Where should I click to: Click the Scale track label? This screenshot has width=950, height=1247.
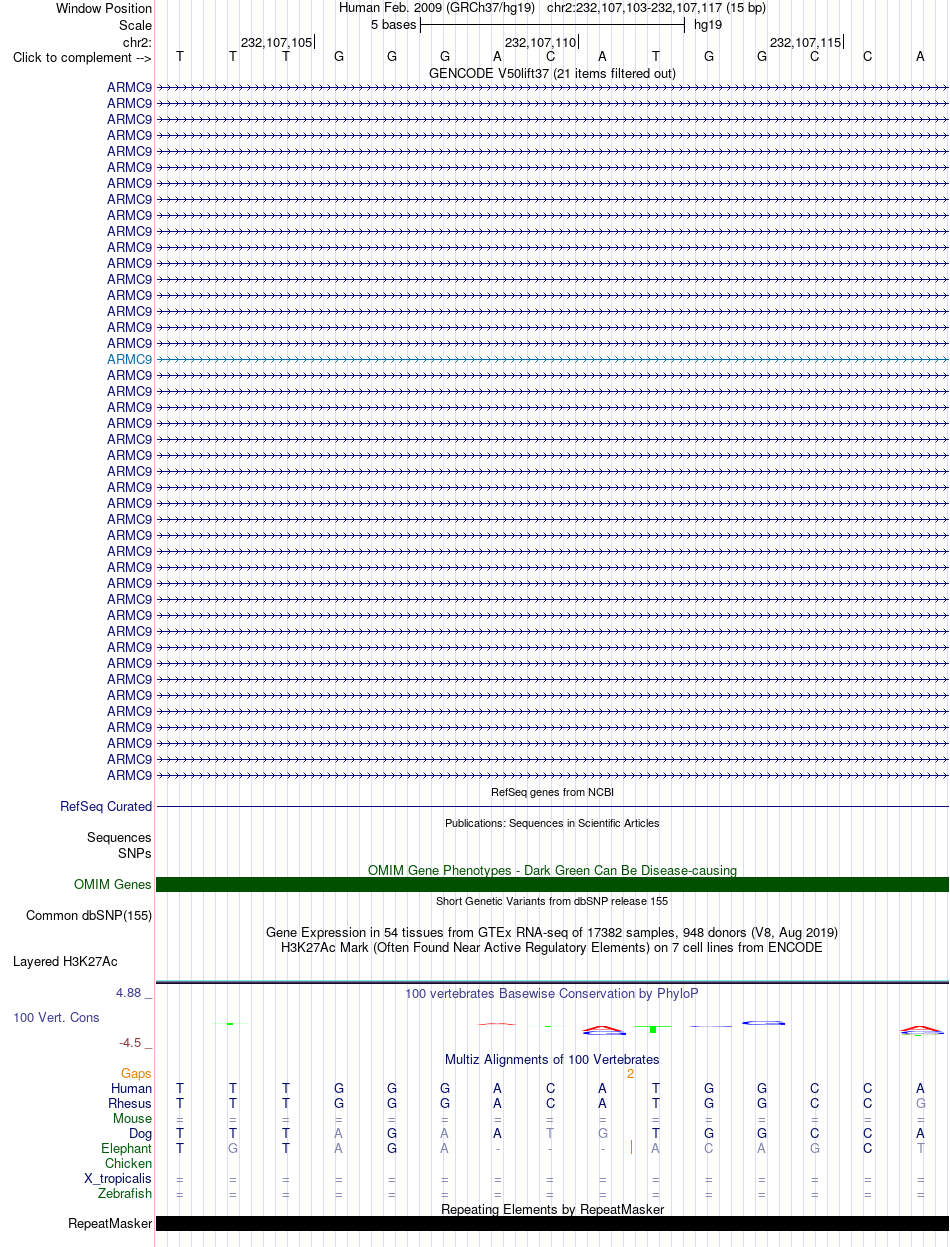point(135,25)
